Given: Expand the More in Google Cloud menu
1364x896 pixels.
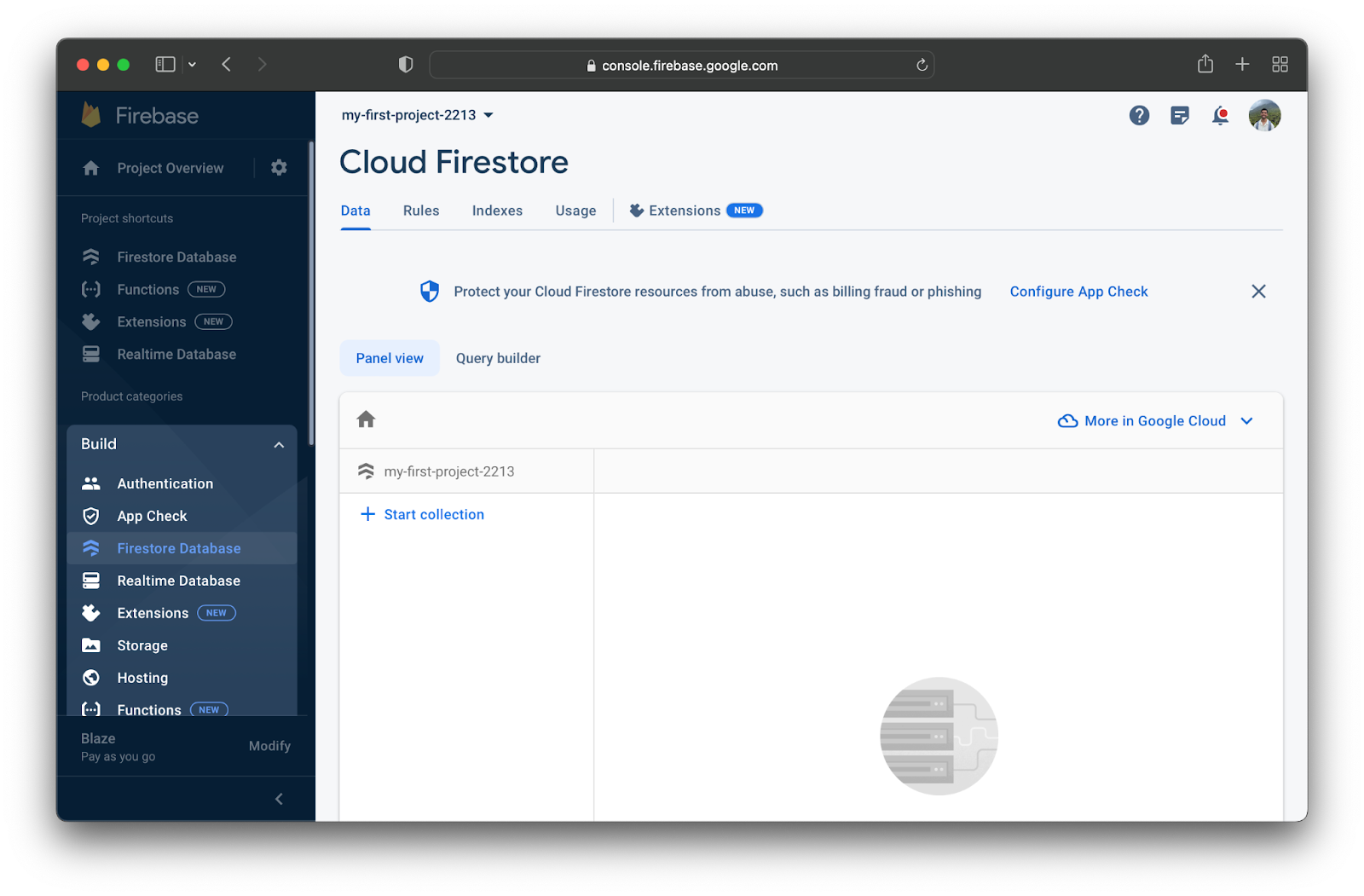Looking at the screenshot, I should pos(1155,420).
